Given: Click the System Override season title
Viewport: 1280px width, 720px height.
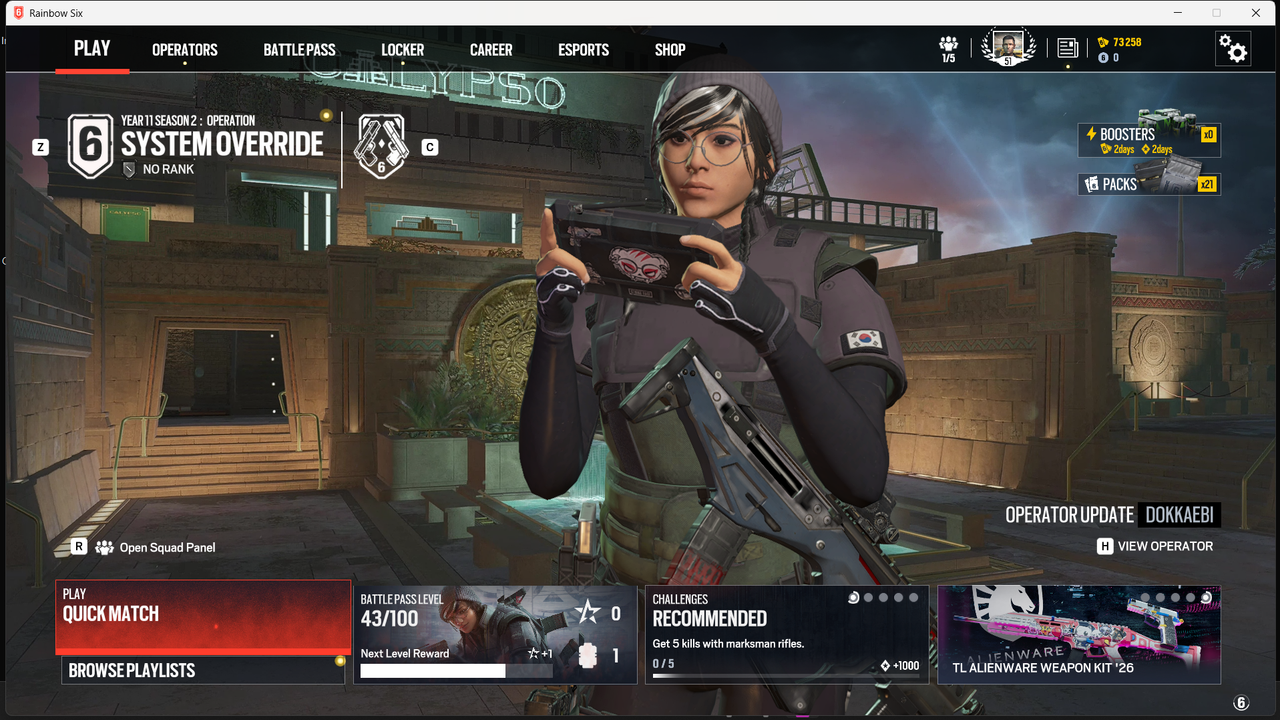Looking at the screenshot, I should [x=222, y=144].
